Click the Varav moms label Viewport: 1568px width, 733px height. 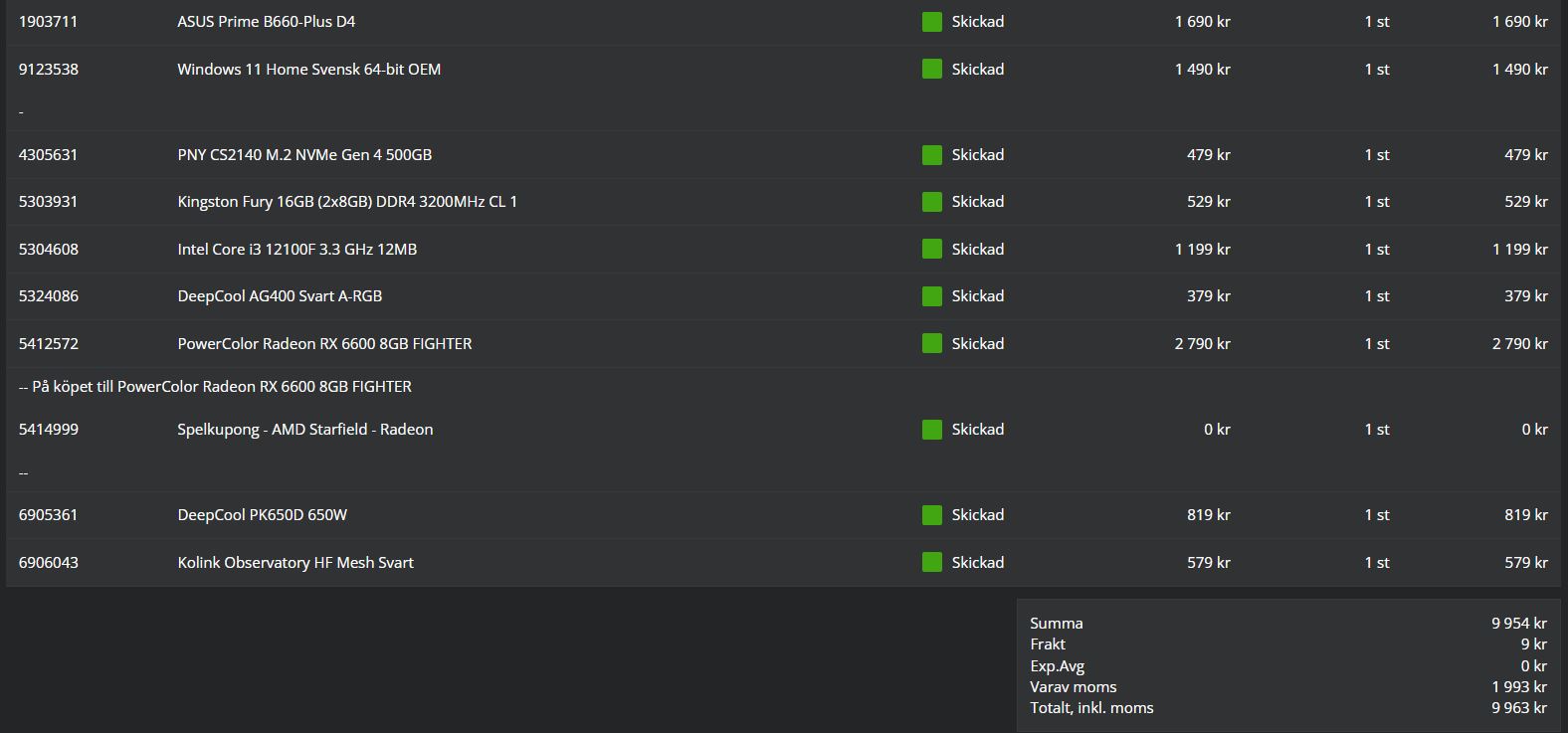pyautogui.click(x=1074, y=687)
